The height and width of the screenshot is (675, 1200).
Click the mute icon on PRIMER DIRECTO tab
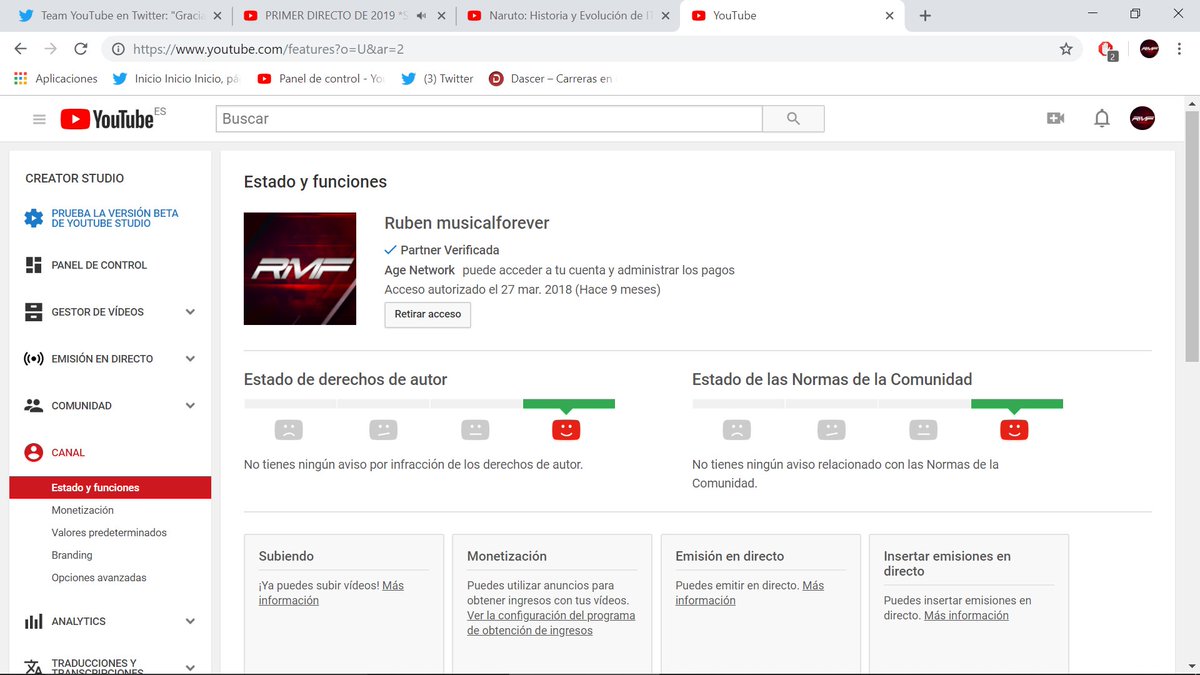click(x=422, y=16)
